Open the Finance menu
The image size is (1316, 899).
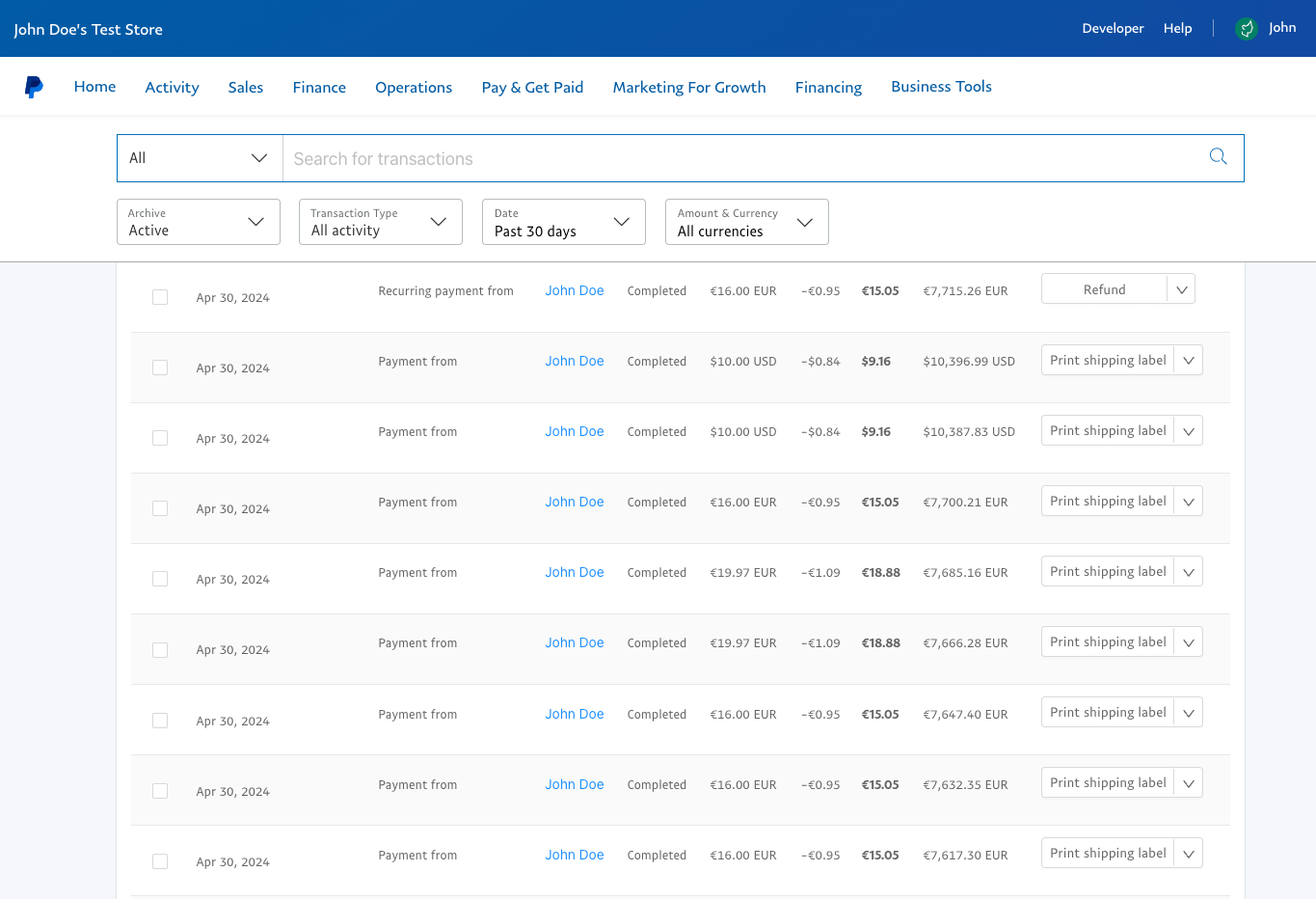tap(319, 88)
